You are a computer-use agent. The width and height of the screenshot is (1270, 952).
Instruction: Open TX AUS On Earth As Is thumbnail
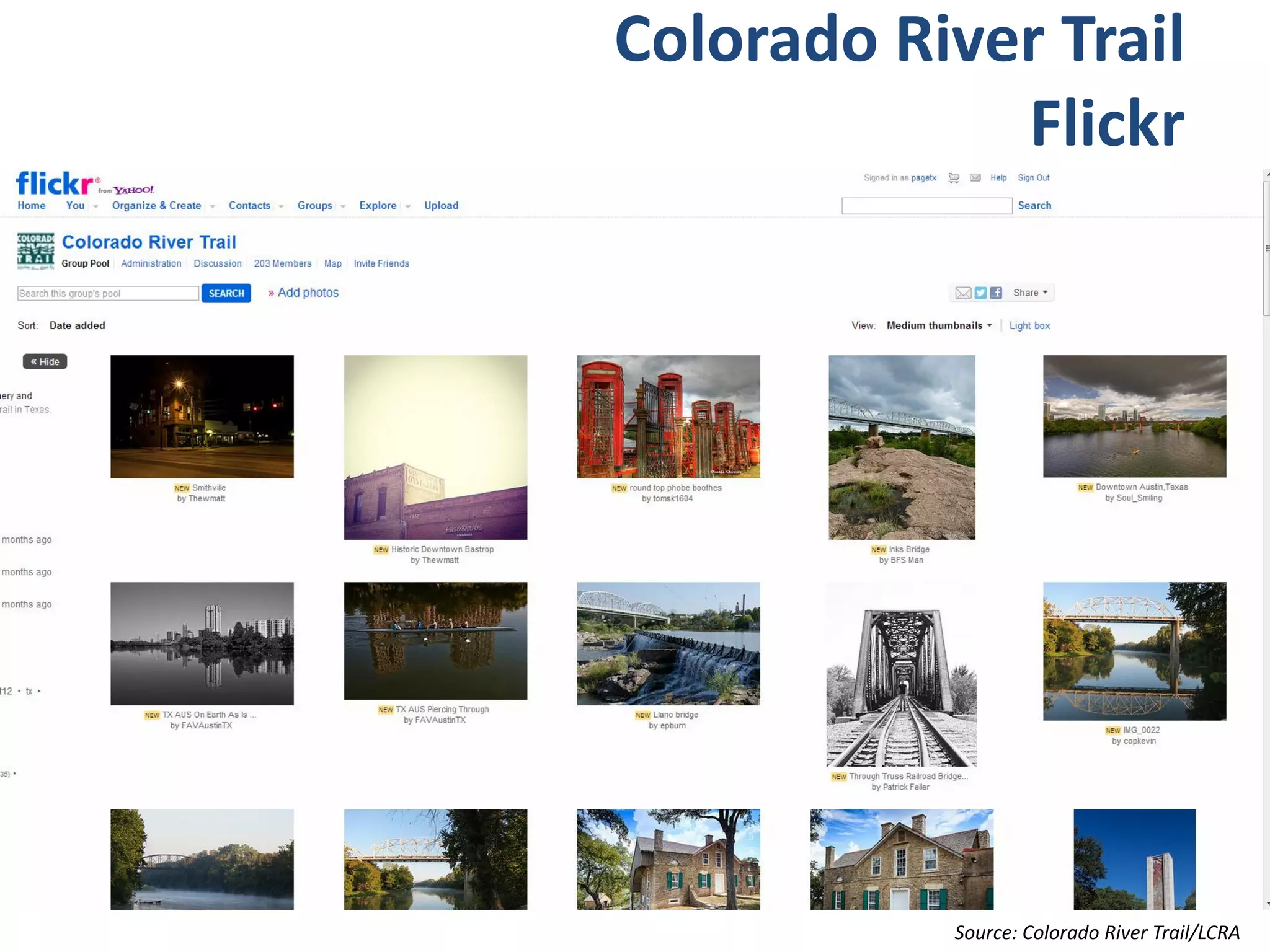point(202,643)
